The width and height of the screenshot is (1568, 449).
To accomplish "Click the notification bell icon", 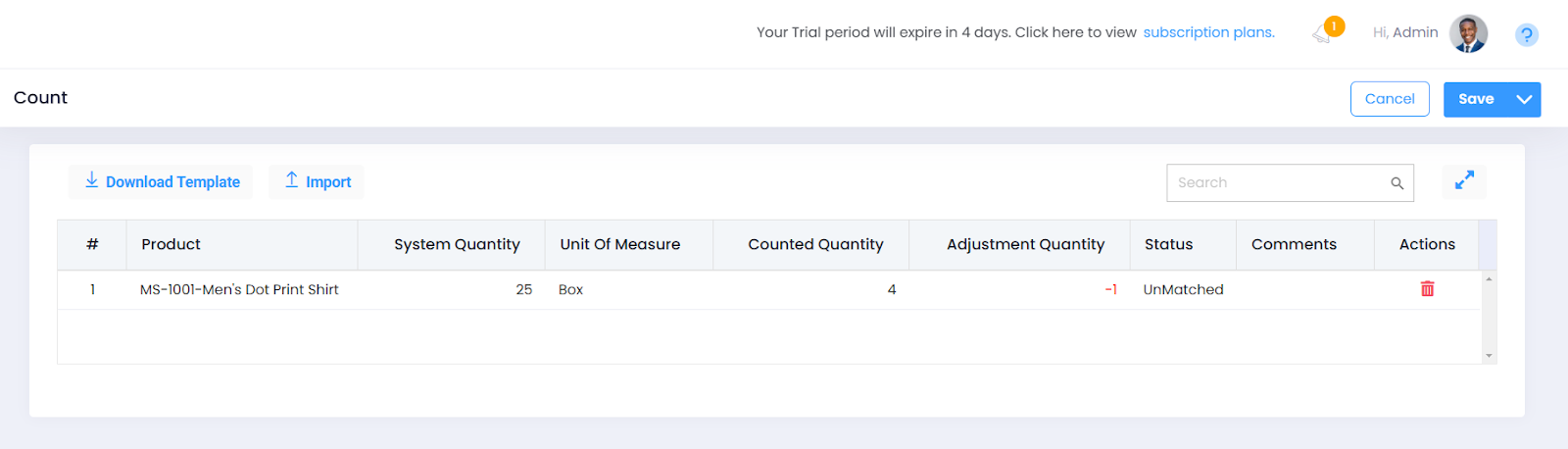I will click(x=1324, y=33).
